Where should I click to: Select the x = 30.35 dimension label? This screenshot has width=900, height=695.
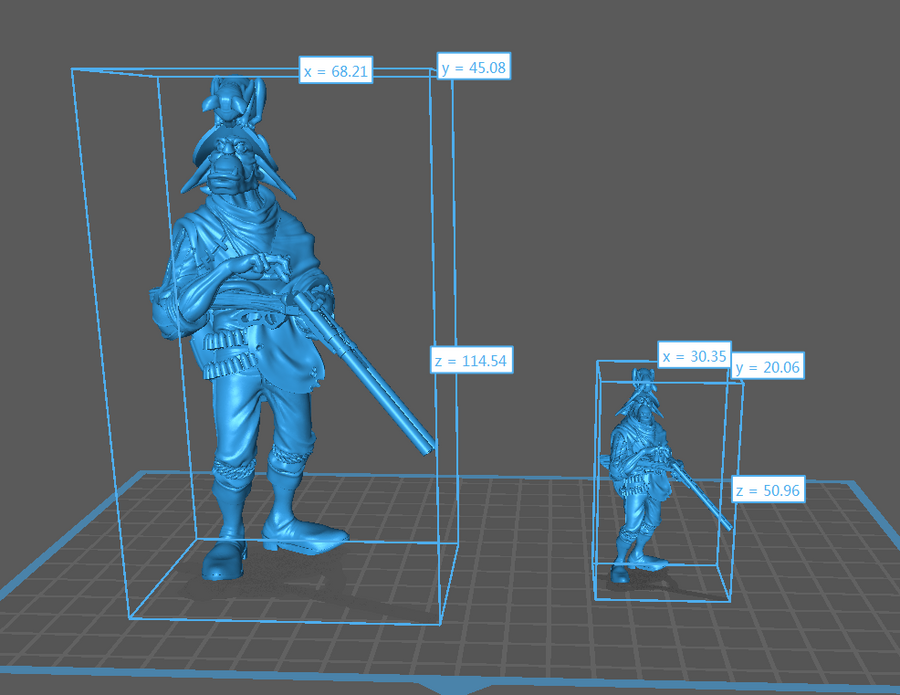693,356
